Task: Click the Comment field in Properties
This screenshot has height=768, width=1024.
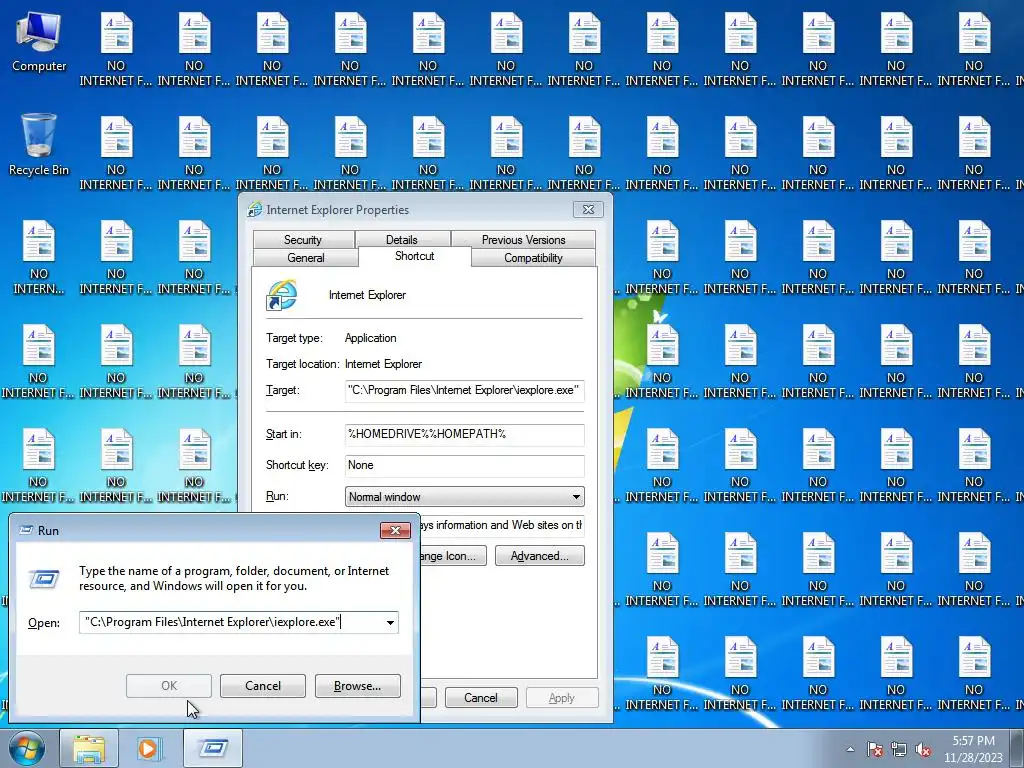Action: click(502, 525)
